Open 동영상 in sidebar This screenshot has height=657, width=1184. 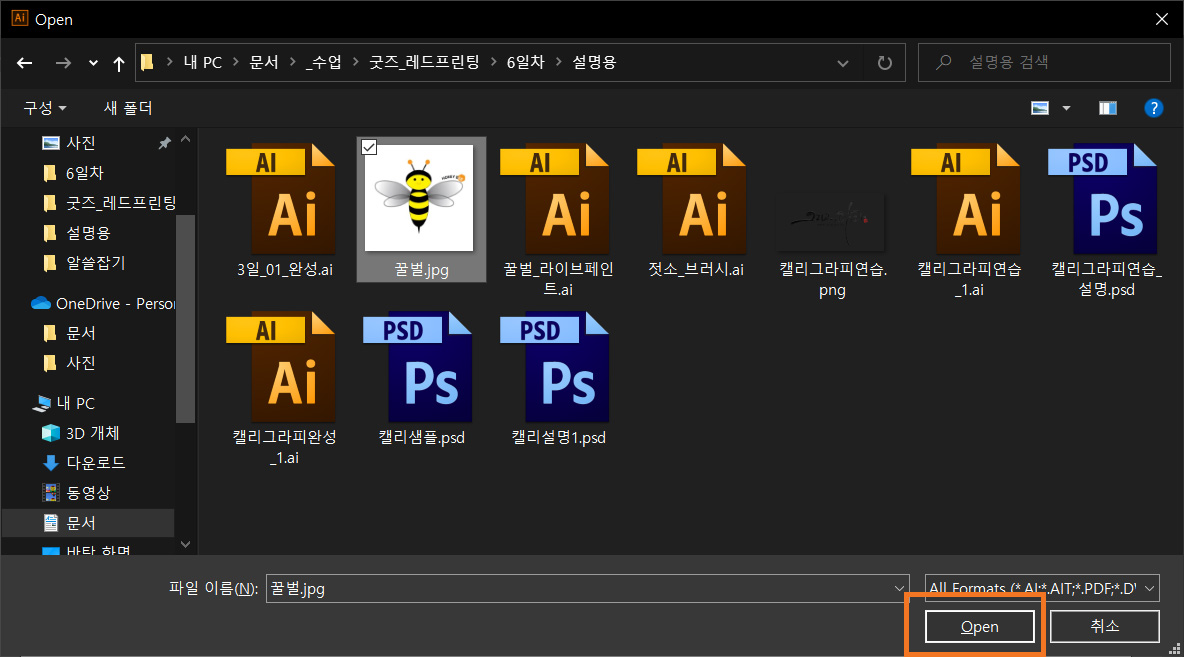(88, 493)
